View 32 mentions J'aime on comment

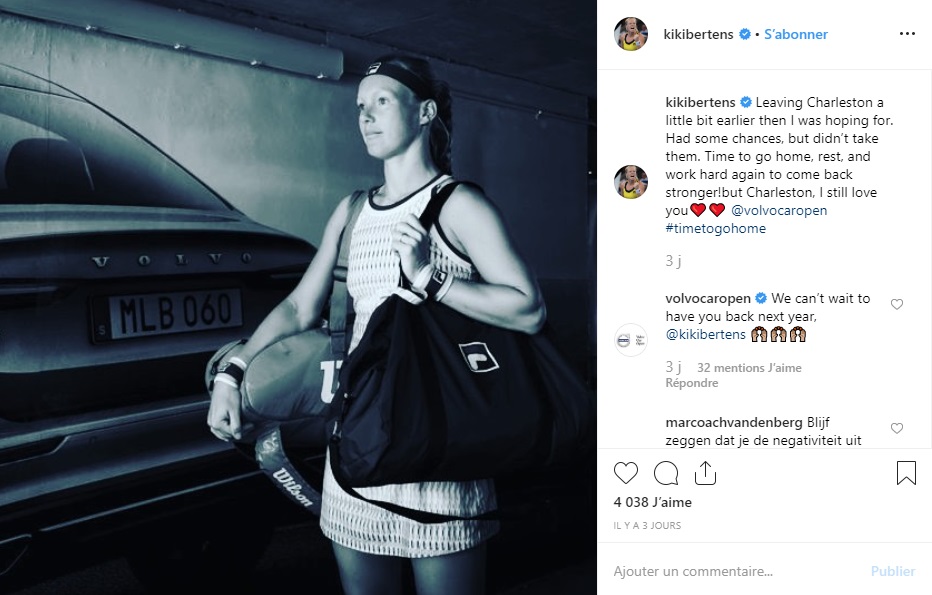point(749,368)
